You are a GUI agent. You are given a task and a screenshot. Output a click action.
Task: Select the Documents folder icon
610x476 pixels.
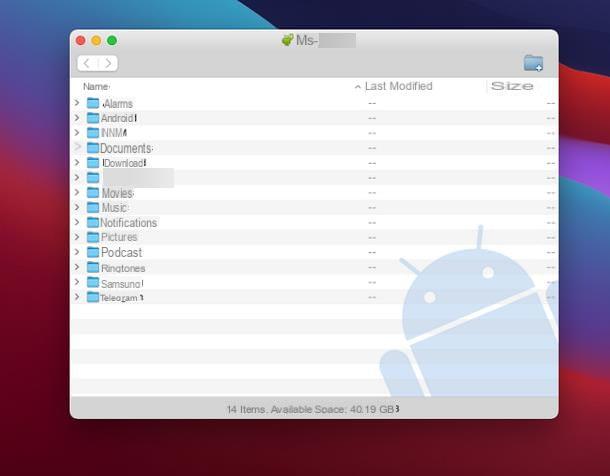pos(93,148)
